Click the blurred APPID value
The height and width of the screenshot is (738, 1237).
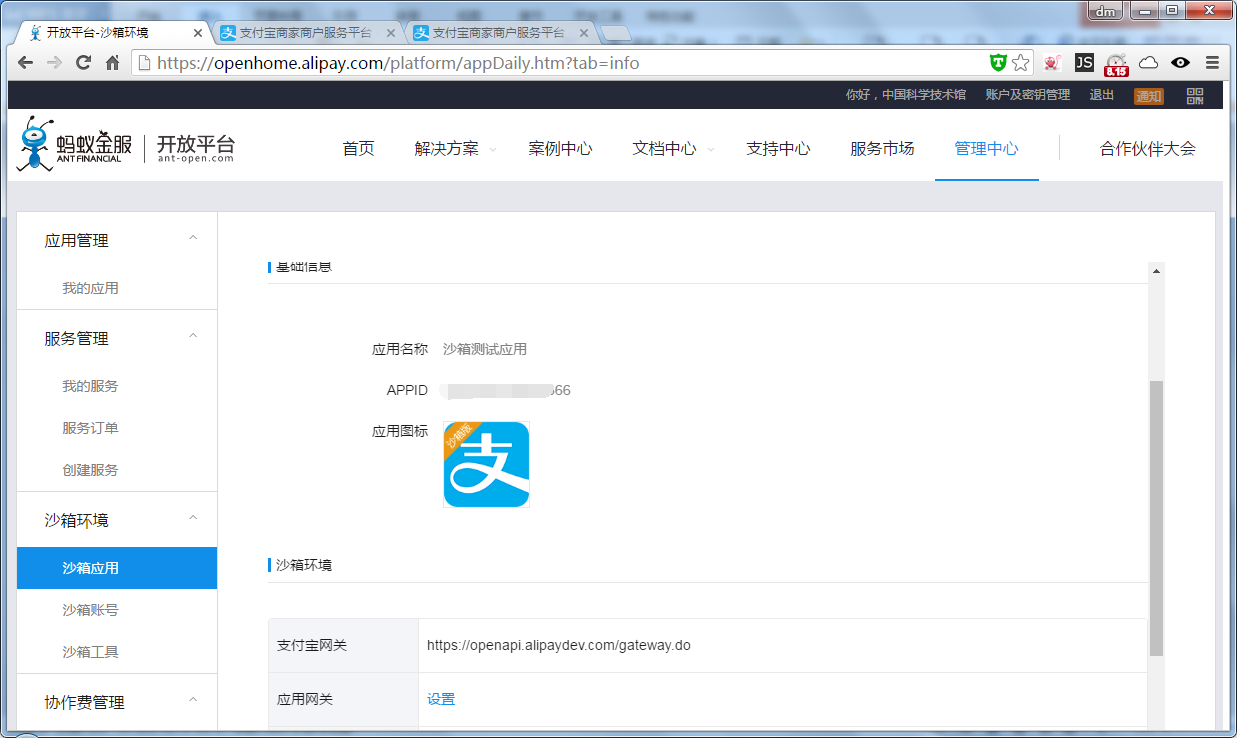pos(507,390)
